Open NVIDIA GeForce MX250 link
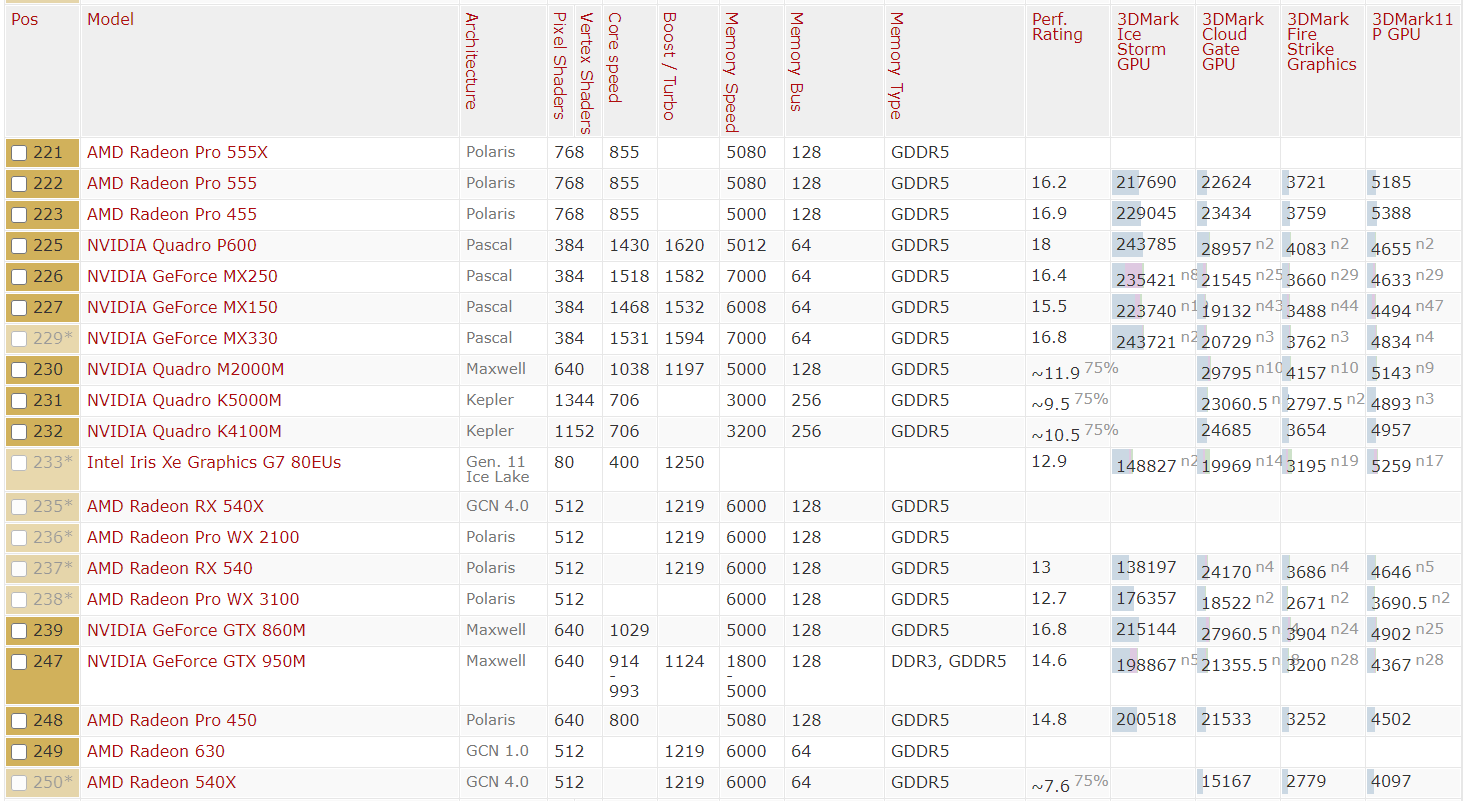This screenshot has height=801, width=1468. [182, 277]
